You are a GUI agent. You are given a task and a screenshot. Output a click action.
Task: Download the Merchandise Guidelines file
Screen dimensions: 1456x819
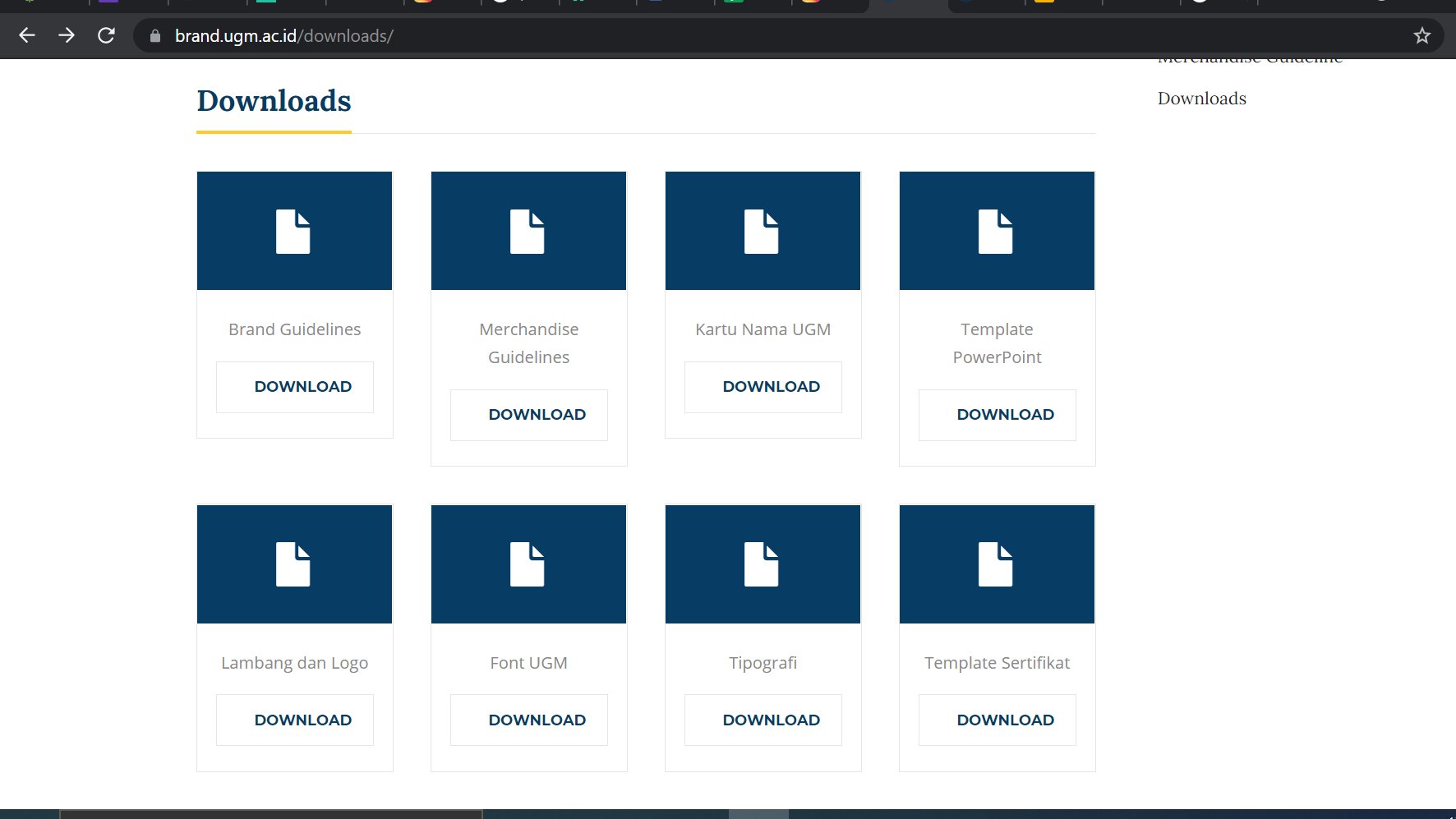(x=529, y=415)
